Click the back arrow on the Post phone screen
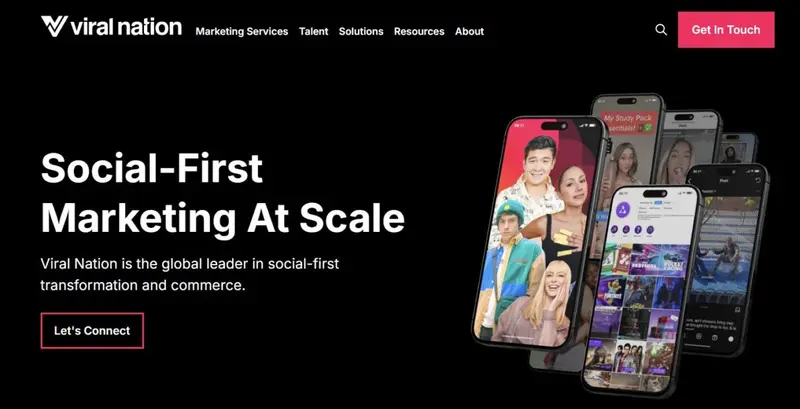The width and height of the screenshot is (800, 409). [689, 181]
